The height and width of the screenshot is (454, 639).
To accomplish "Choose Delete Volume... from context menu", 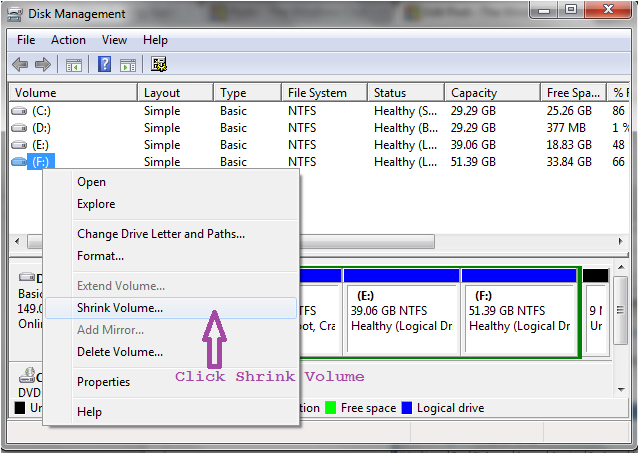I will (120, 352).
